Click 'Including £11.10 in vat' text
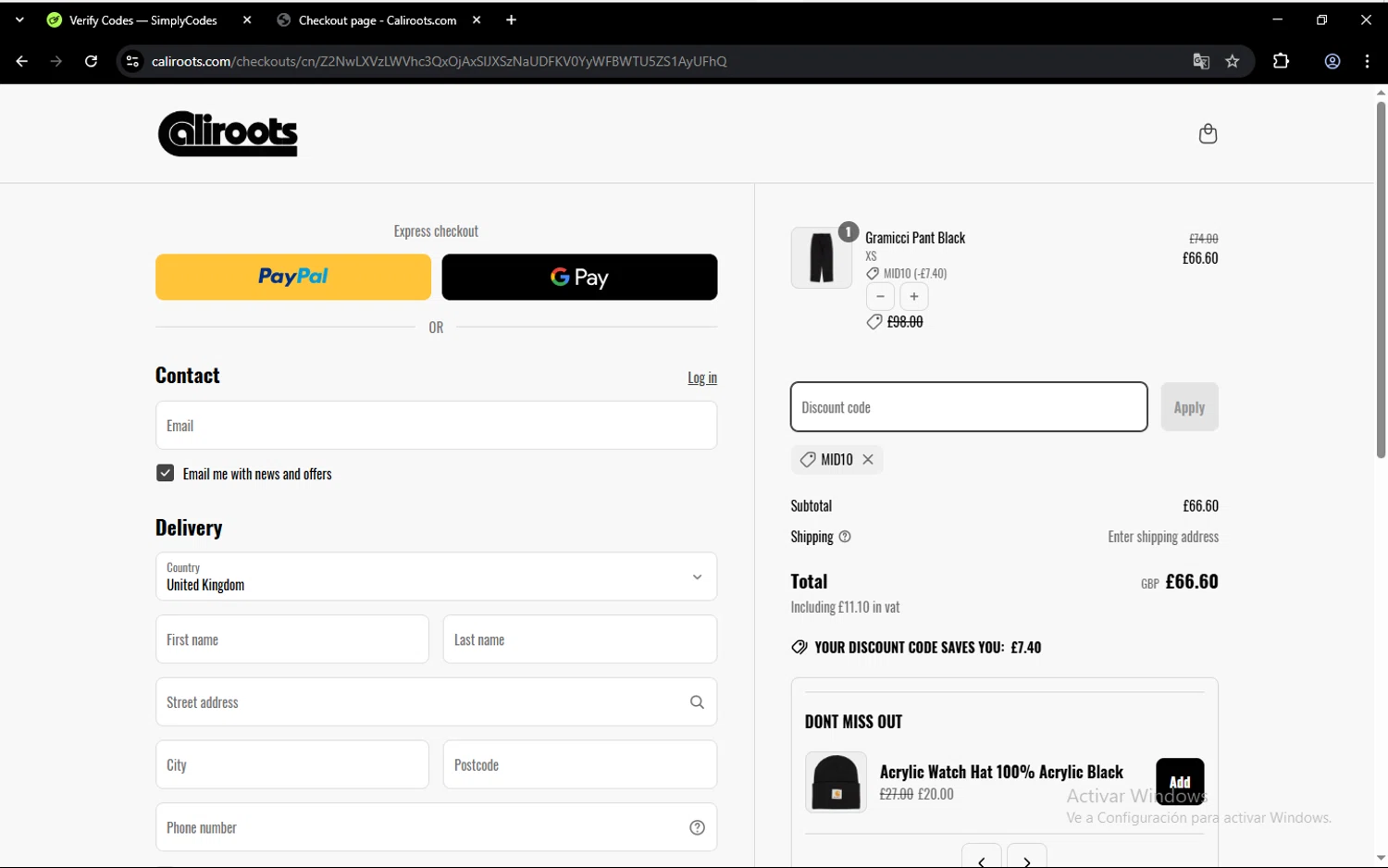 tap(845, 607)
